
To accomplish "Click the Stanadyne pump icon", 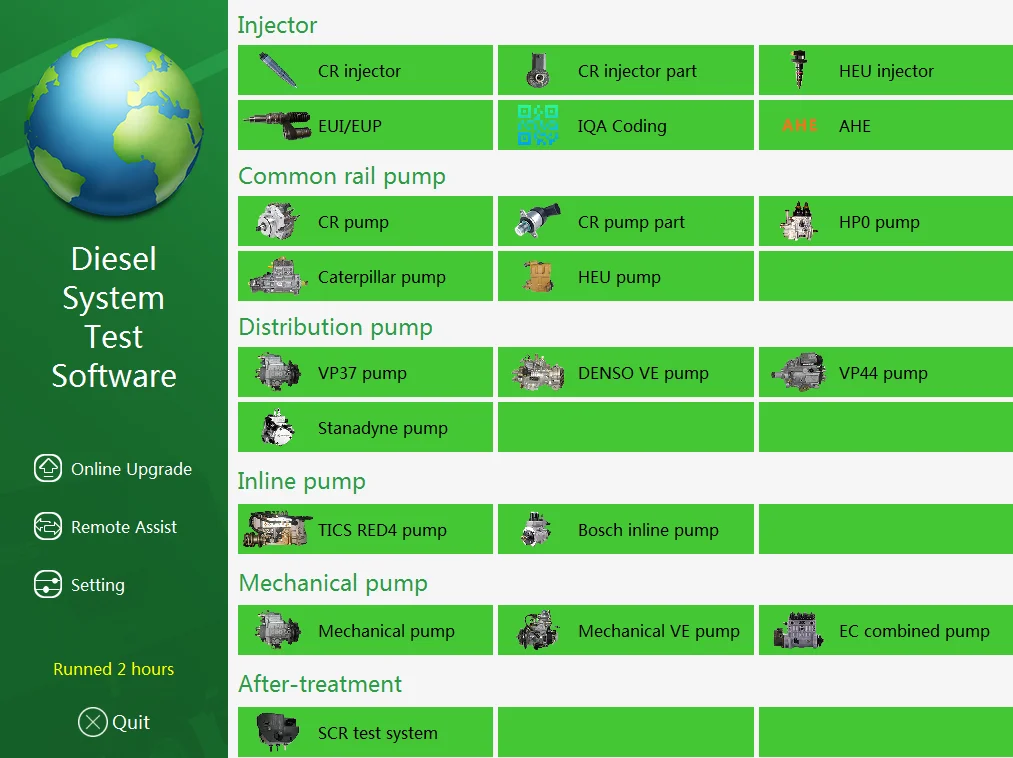I will click(x=278, y=427).
